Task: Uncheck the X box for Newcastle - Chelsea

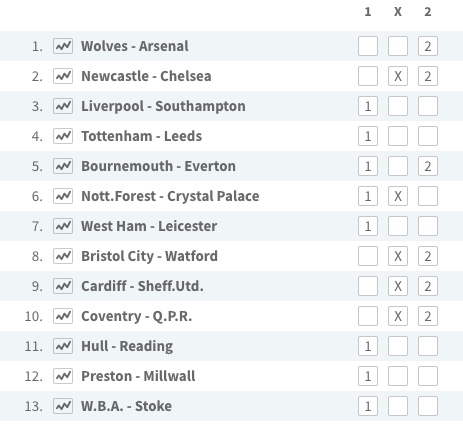Action: click(x=398, y=76)
